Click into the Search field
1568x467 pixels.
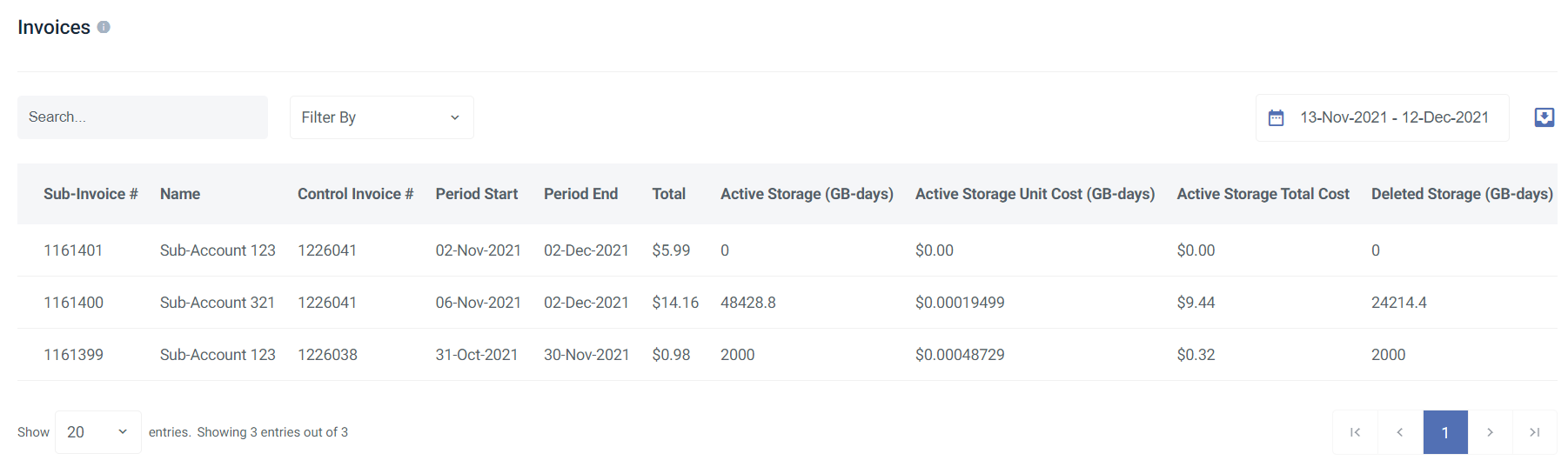pyautogui.click(x=143, y=117)
